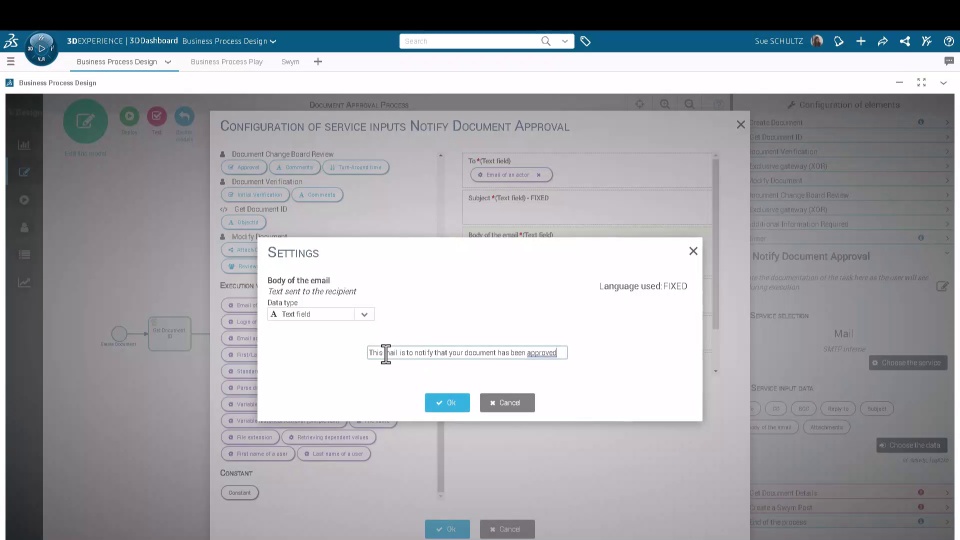Click in the top search box
Image resolution: width=960 pixels, height=540 pixels.
(468, 41)
